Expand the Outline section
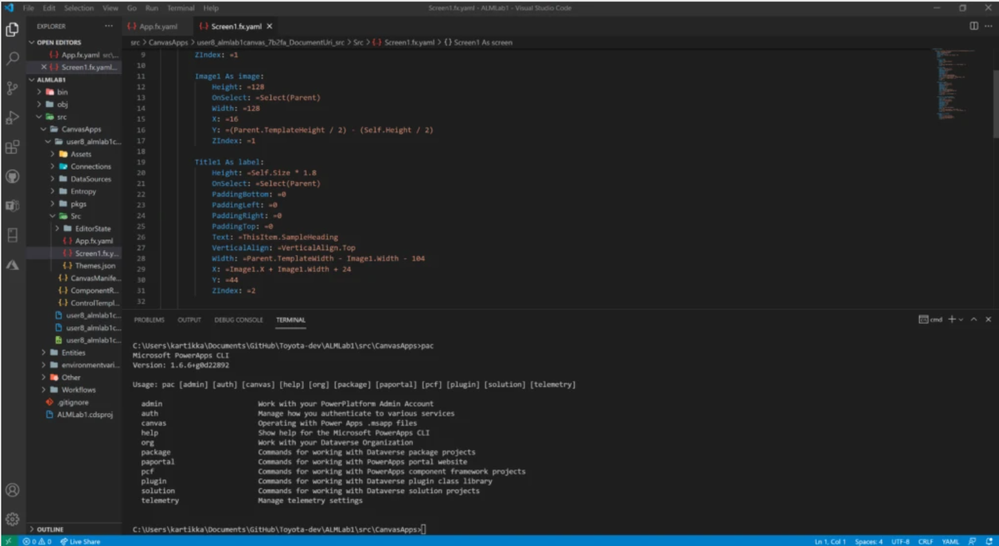The width and height of the screenshot is (999, 546). click(50, 529)
